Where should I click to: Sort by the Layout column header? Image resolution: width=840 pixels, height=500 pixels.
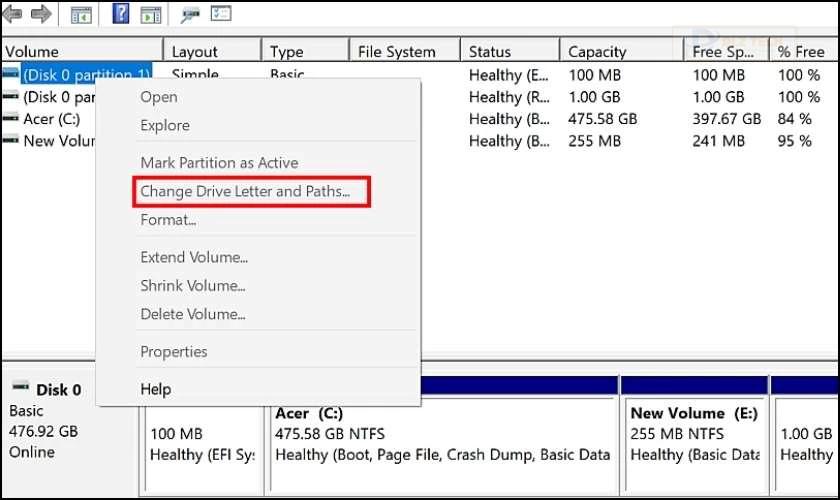click(x=212, y=51)
